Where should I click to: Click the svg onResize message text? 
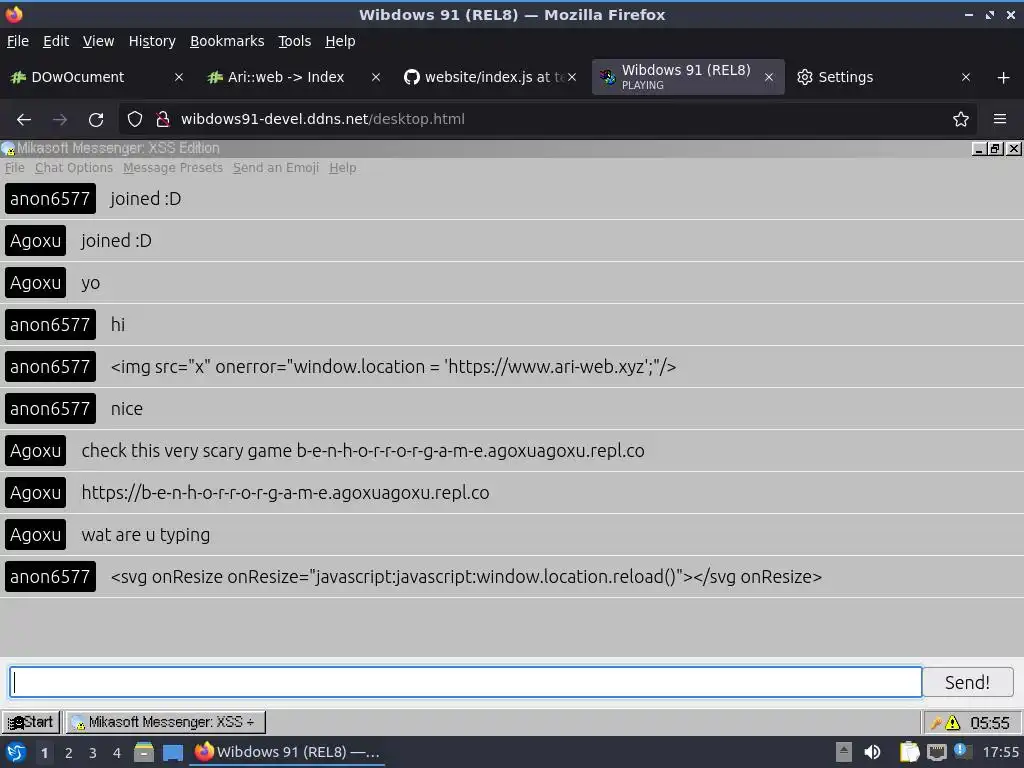click(466, 577)
